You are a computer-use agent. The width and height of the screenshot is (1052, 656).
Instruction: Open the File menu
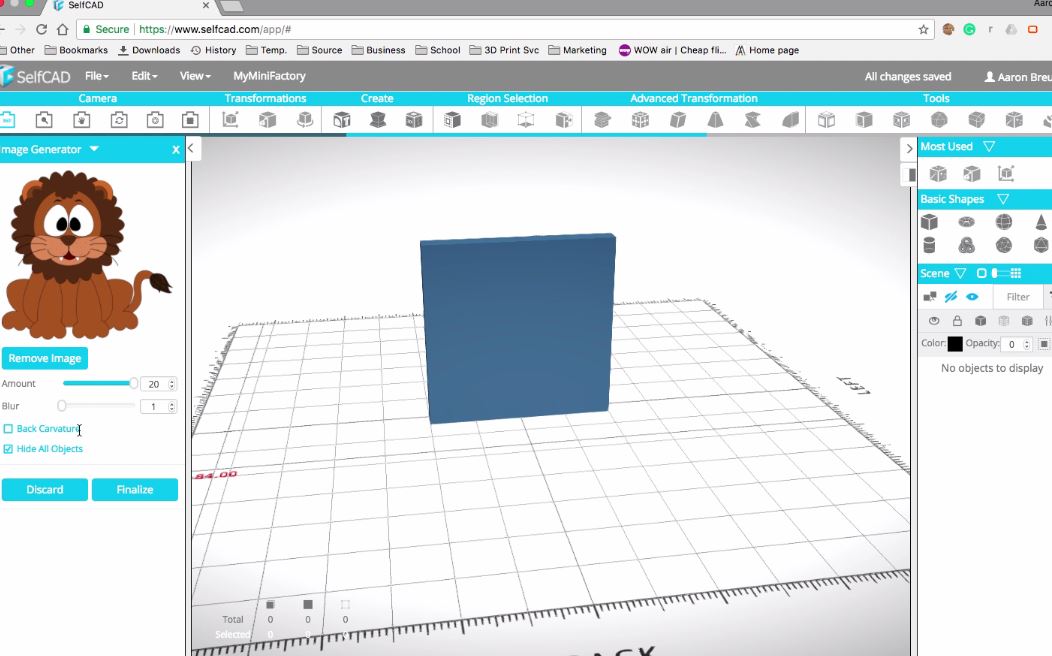pos(97,76)
